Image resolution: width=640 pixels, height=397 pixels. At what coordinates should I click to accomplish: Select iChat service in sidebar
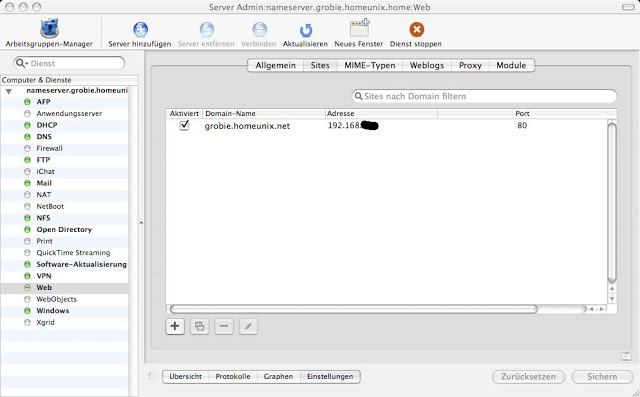point(45,171)
